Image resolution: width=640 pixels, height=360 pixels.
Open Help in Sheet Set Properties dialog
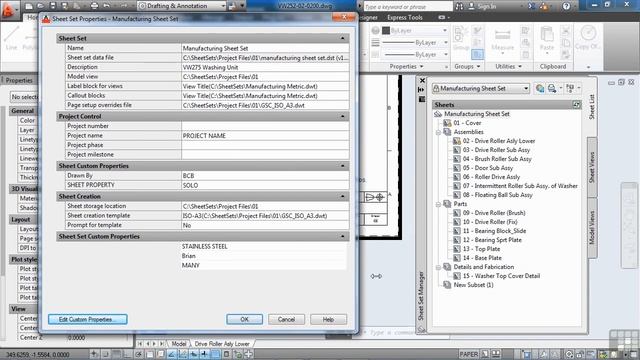click(x=328, y=319)
